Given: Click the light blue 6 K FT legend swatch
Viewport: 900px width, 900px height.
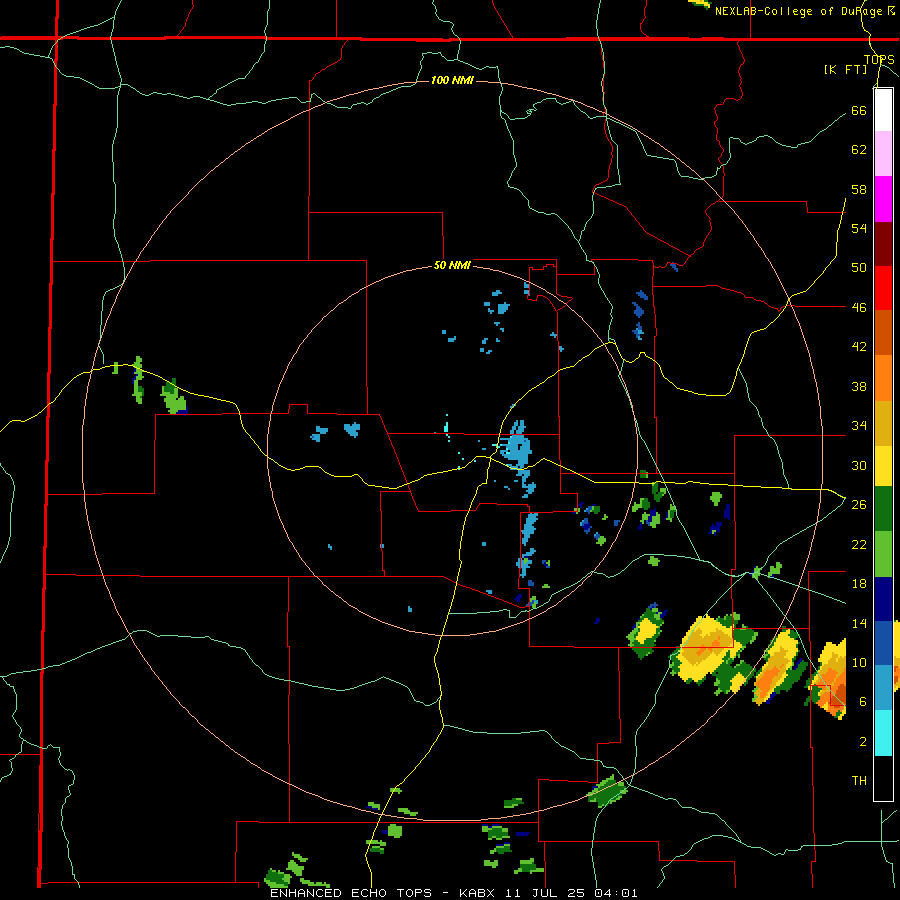Looking at the screenshot, I should (883, 687).
